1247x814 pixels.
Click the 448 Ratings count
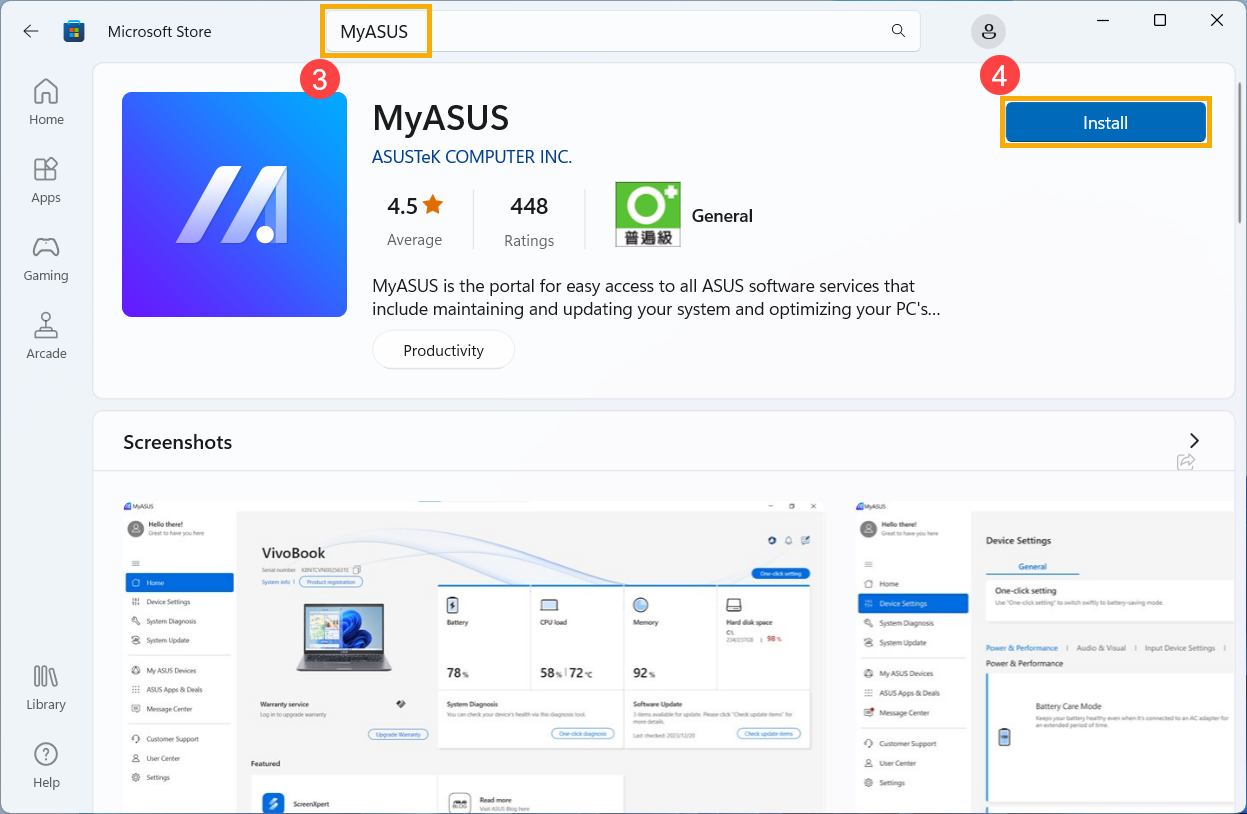(x=529, y=220)
